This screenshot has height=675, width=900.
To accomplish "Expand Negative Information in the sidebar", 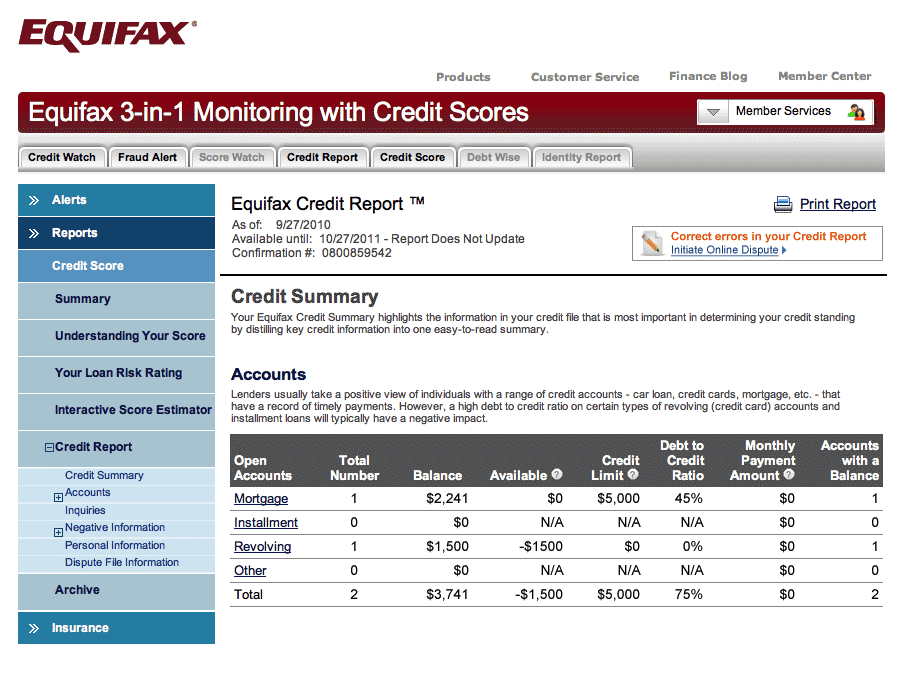I will [58, 532].
